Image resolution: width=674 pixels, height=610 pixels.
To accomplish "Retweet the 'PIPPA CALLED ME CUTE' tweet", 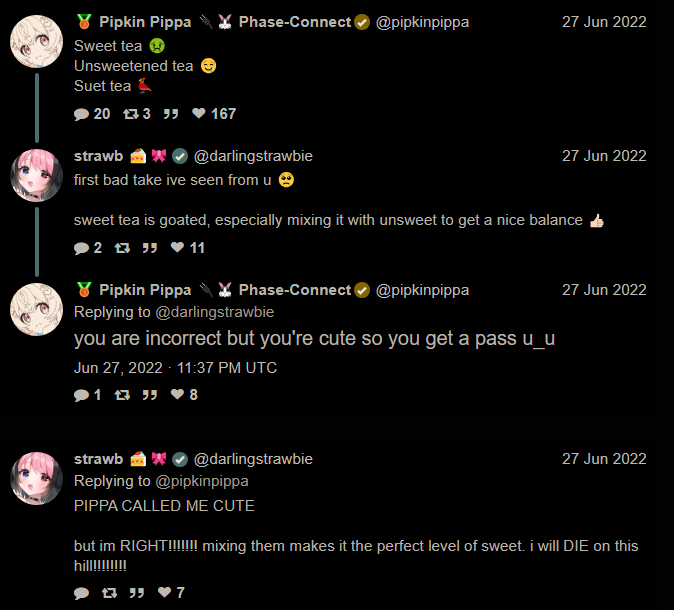I will point(109,593).
